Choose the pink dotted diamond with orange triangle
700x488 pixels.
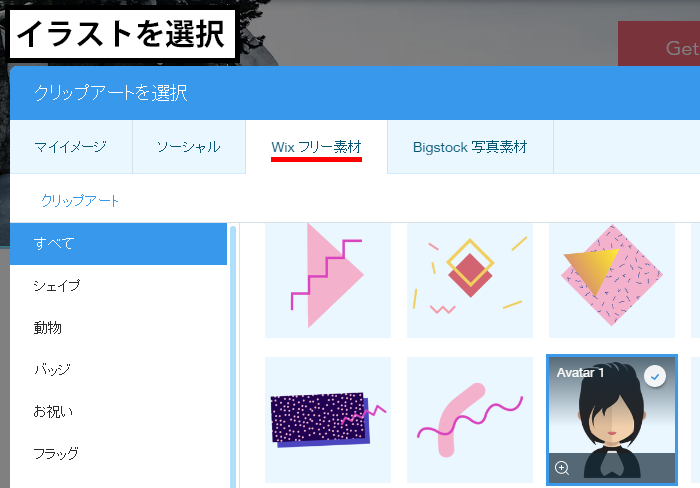612,280
